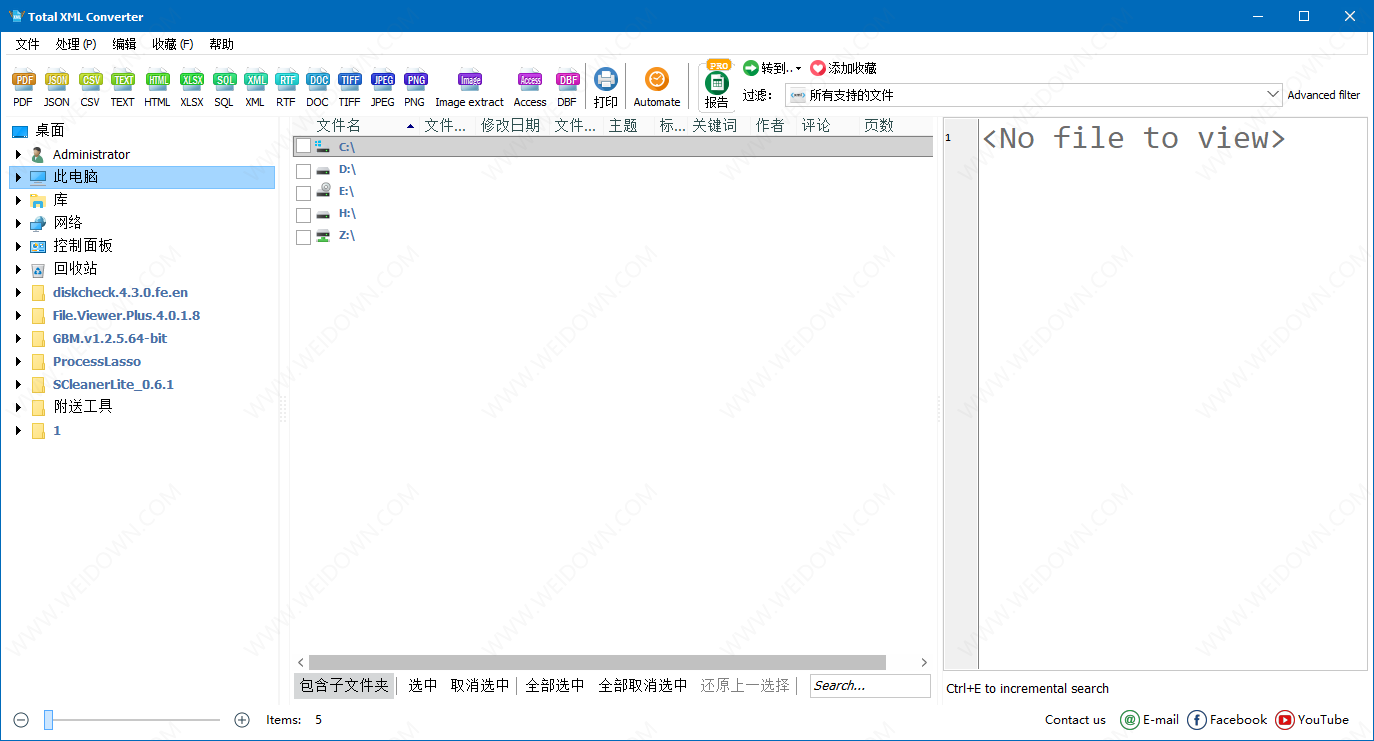Add to favorites with heart icon

tap(818, 68)
